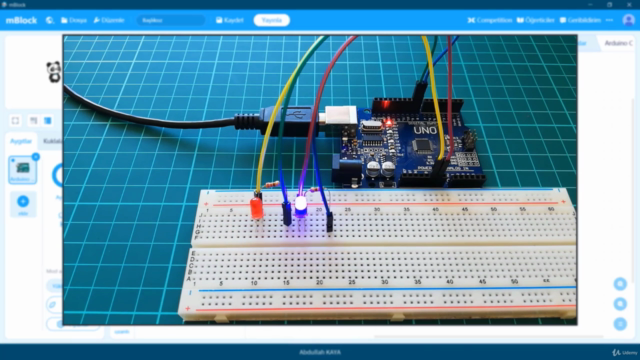The width and height of the screenshot is (640, 360).
Task: Zoom out the block workspace
Action: 620,304
